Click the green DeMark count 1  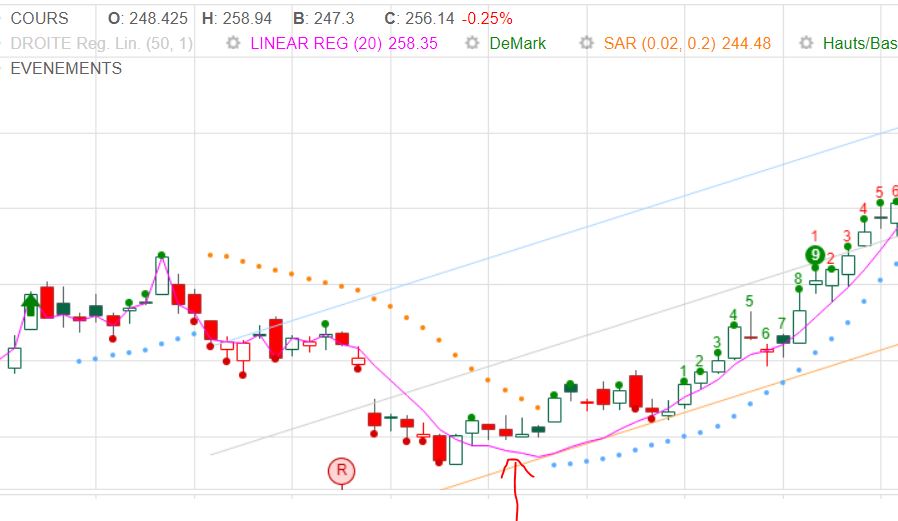[x=683, y=371]
